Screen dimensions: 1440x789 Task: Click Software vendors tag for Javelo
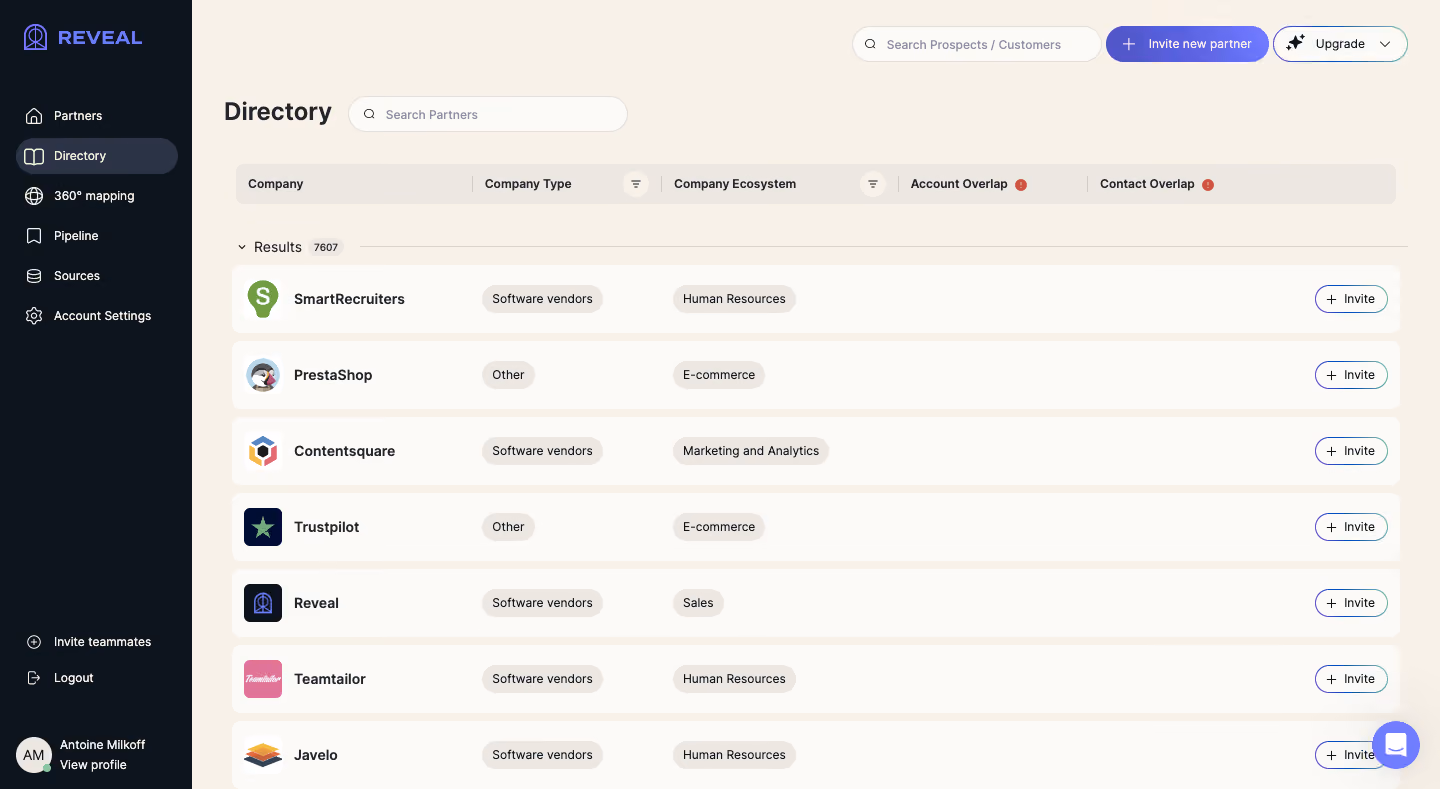[x=542, y=755]
